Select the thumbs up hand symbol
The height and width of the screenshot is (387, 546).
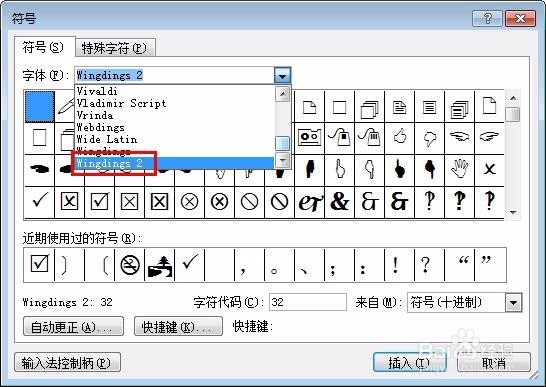point(399,138)
